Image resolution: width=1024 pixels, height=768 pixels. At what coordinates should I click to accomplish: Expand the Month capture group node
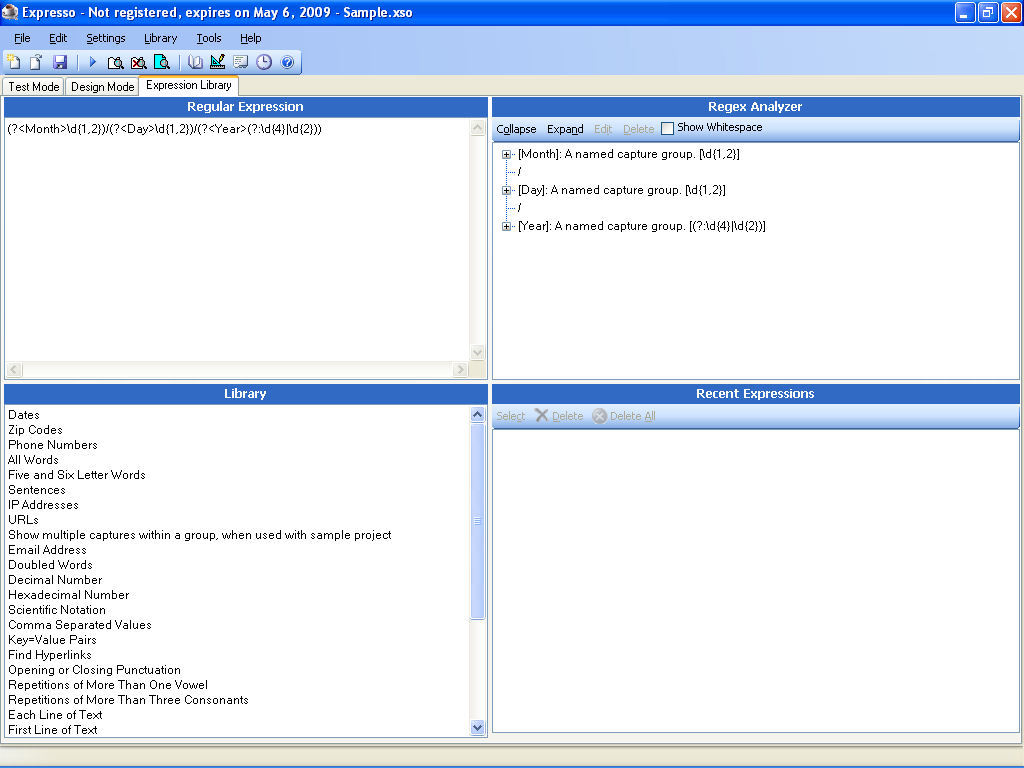(506, 154)
